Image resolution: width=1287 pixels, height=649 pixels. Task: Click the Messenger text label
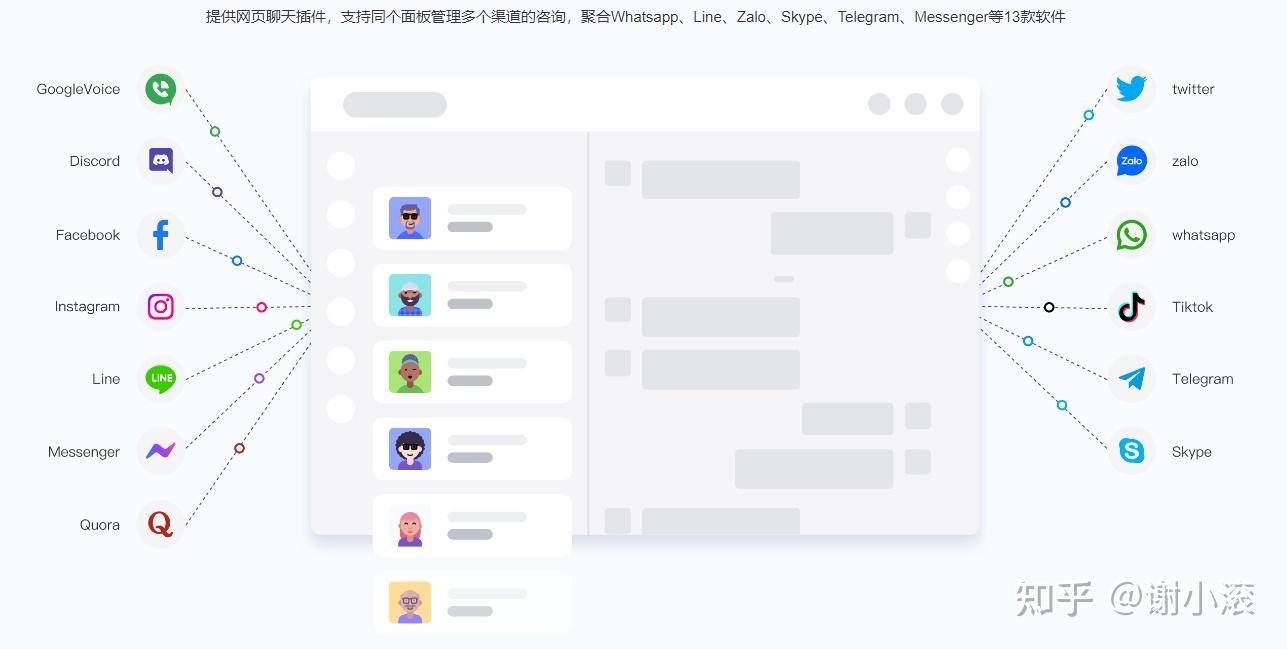point(84,452)
